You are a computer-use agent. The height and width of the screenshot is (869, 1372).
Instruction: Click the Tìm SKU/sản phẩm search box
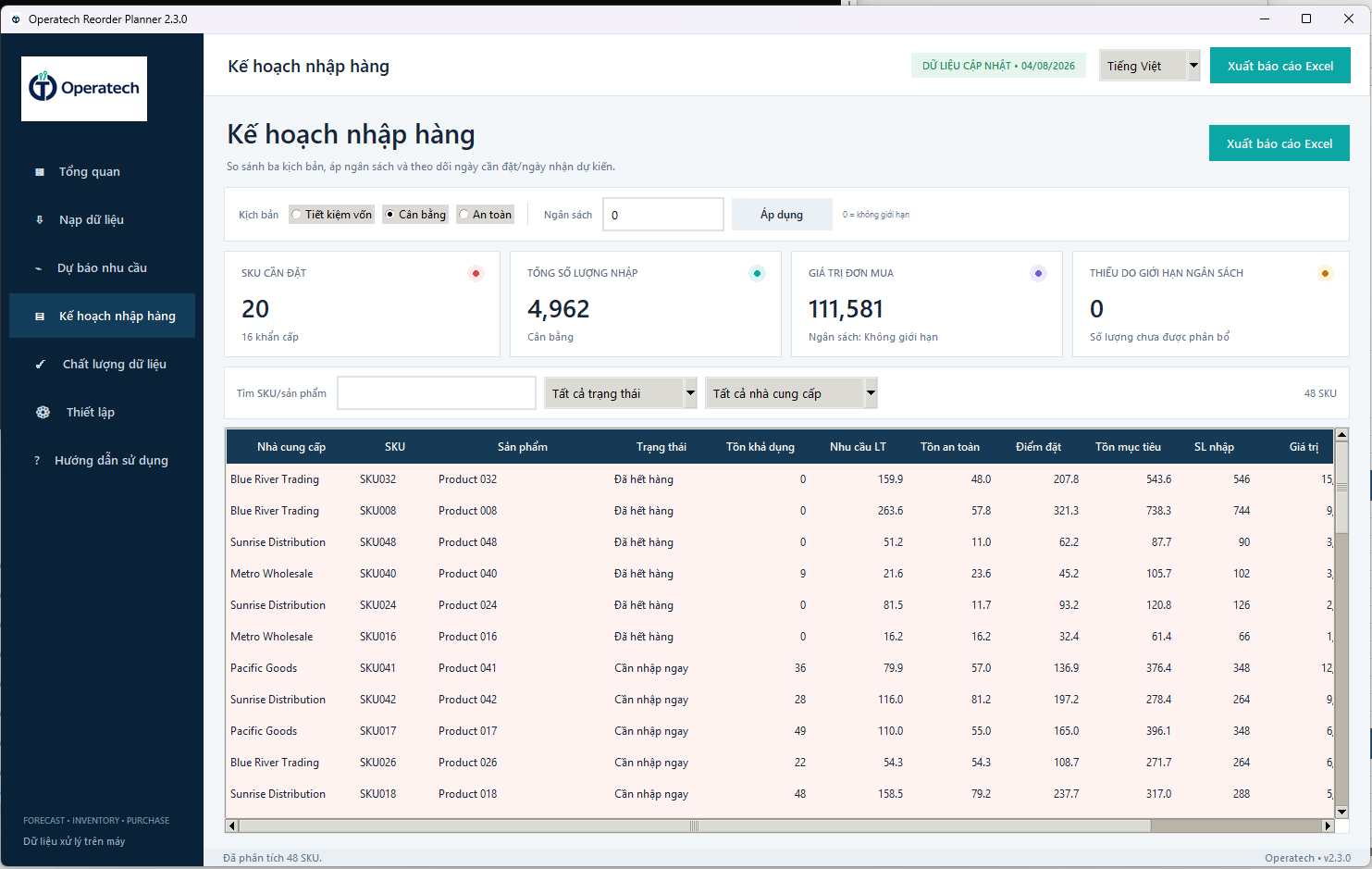coord(437,393)
